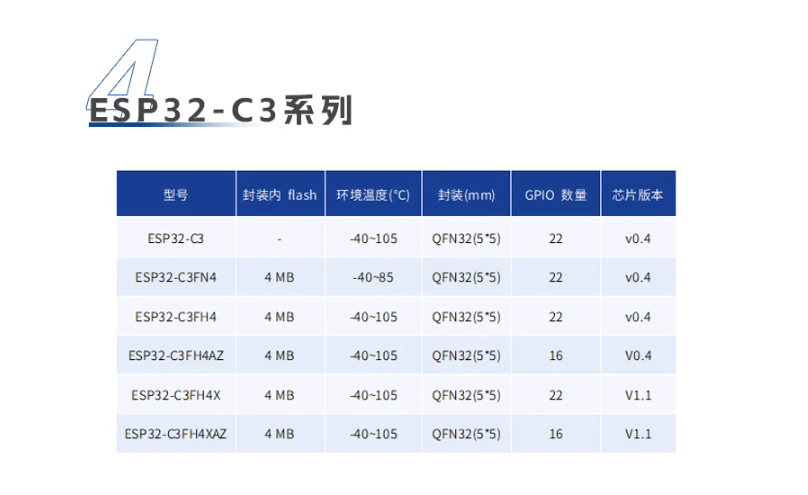This screenshot has width=808, height=495.
Task: Click GPIO count 22 in ESP32-C3FH4 row
Action: [556, 317]
